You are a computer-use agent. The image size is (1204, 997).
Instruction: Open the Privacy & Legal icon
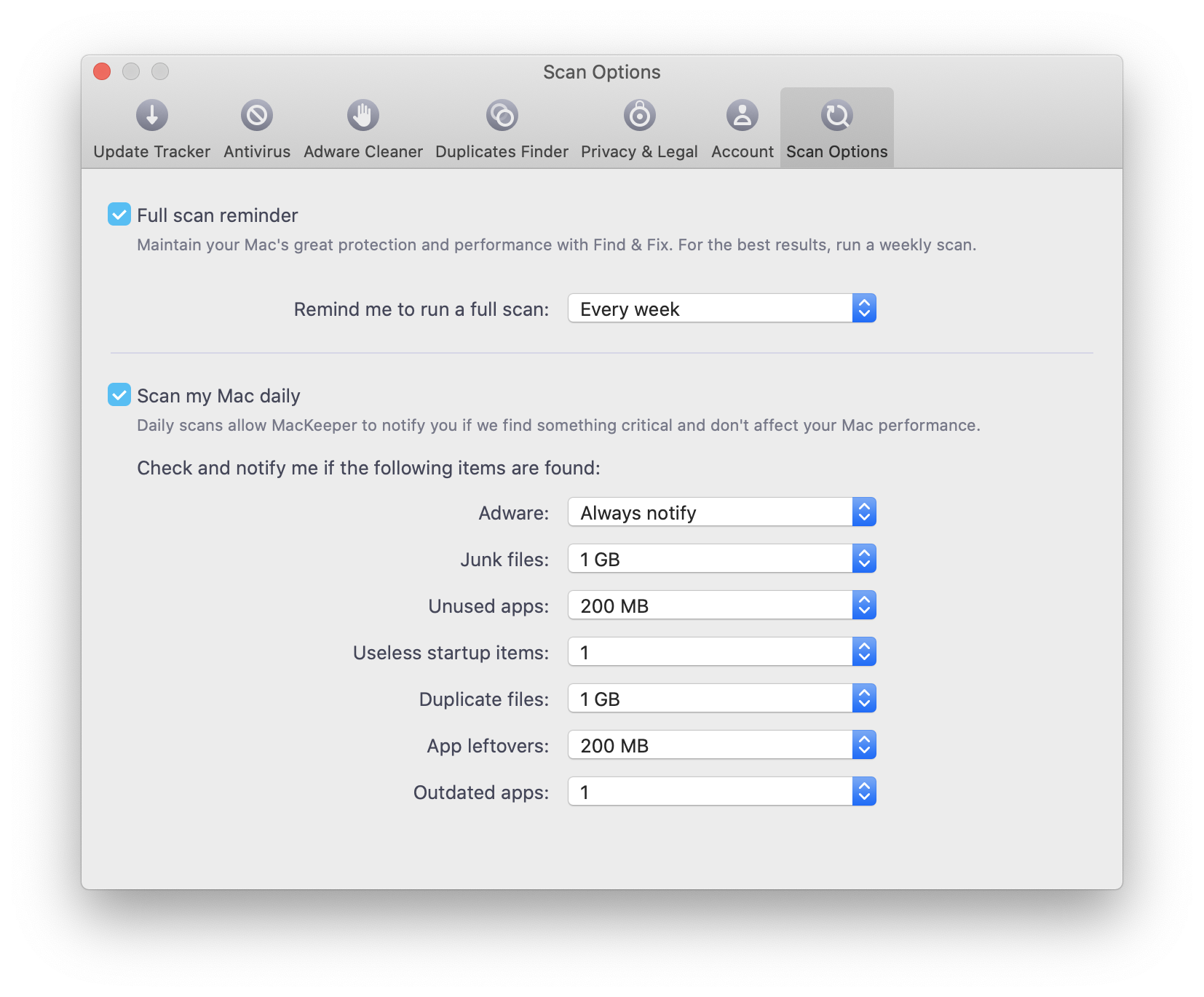click(639, 115)
